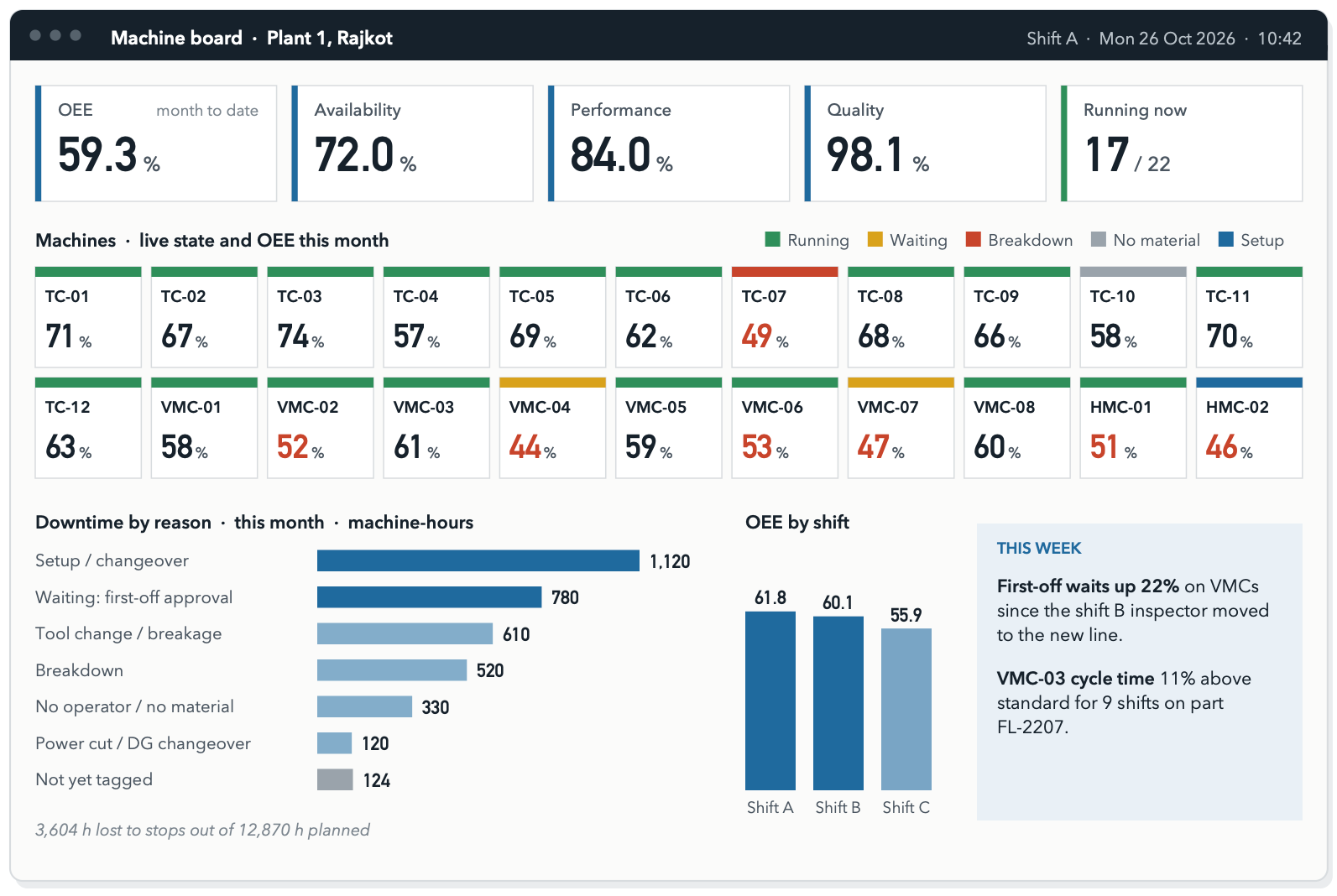Click the gray No material legend swatch
The height and width of the screenshot is (896, 1337).
[x=1099, y=240]
